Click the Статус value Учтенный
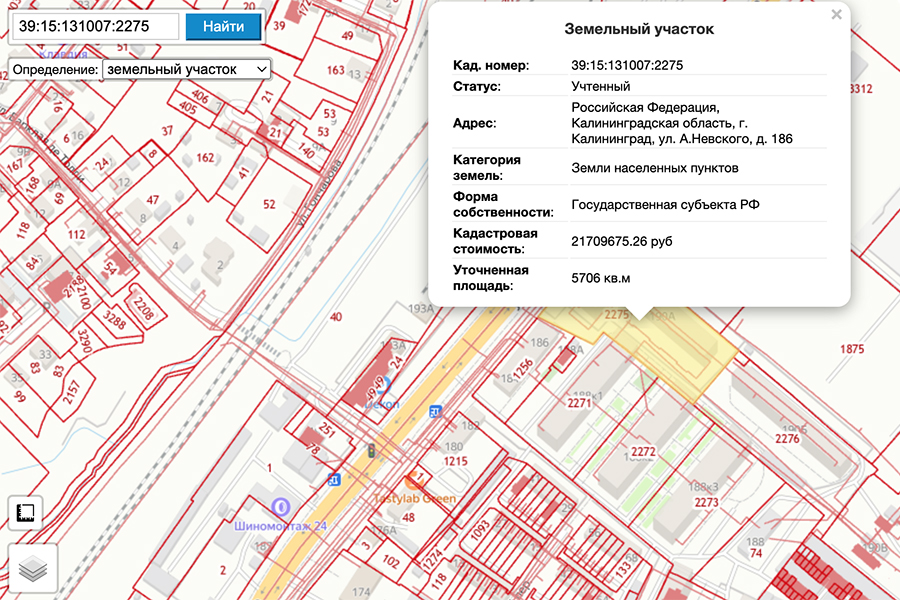This screenshot has width=900, height=600. pos(600,86)
